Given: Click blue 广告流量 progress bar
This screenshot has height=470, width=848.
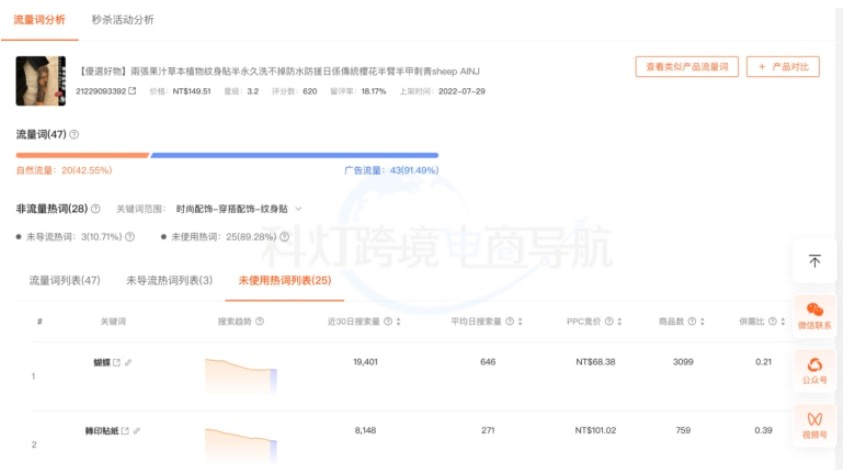Looking at the screenshot, I should coord(294,155).
